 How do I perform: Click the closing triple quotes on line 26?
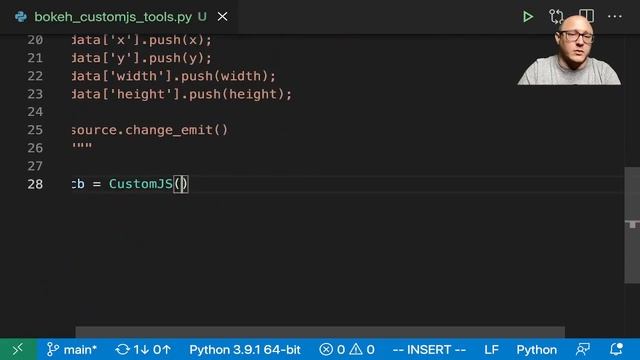coord(82,146)
